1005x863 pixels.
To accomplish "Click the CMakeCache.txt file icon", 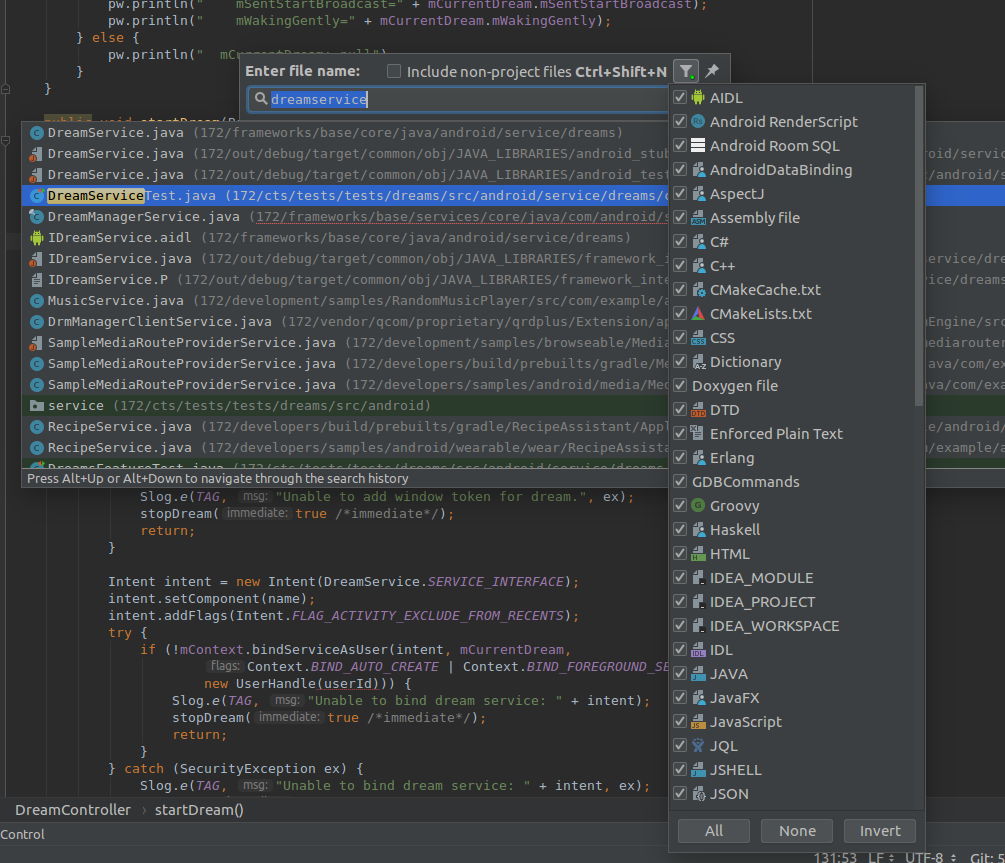I will [x=698, y=289].
